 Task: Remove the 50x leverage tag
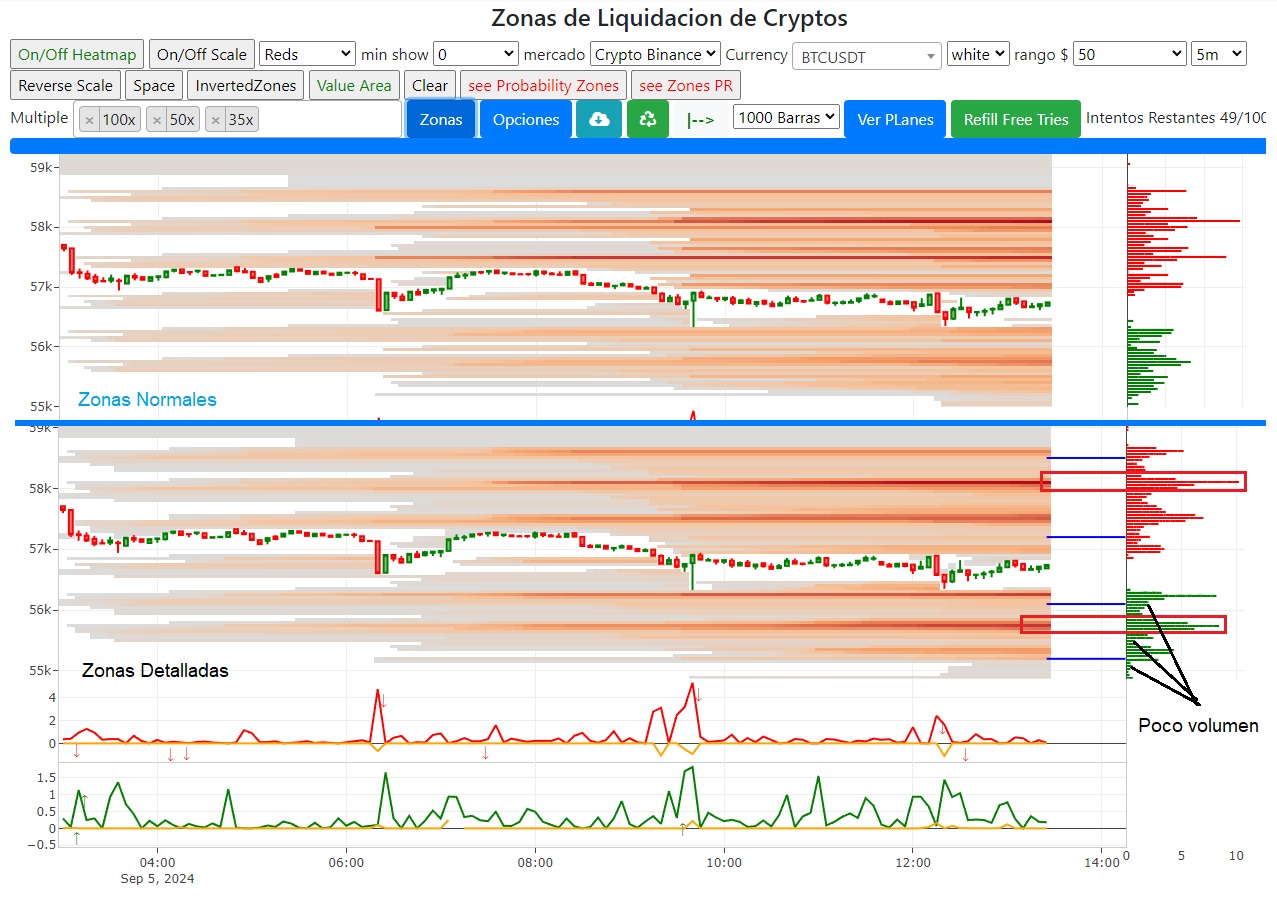(157, 120)
